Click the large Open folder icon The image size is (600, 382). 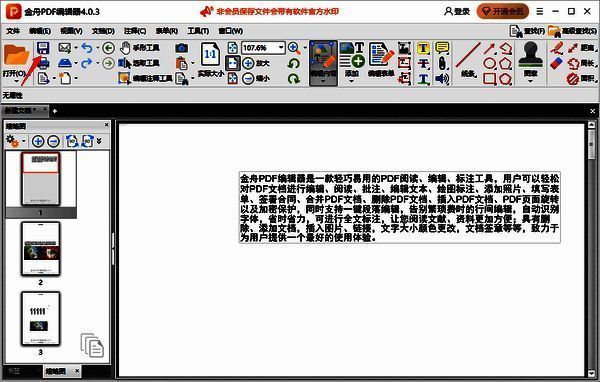click(x=16, y=56)
